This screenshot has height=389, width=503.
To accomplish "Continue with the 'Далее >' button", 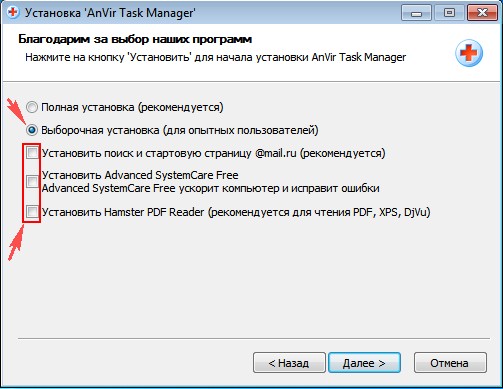I will point(364,363).
